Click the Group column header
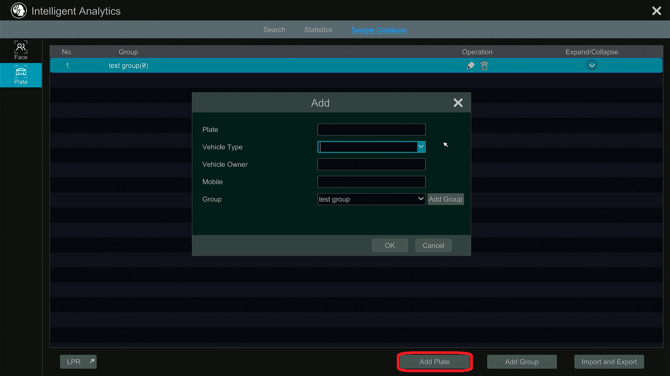The image size is (670, 376). click(128, 52)
